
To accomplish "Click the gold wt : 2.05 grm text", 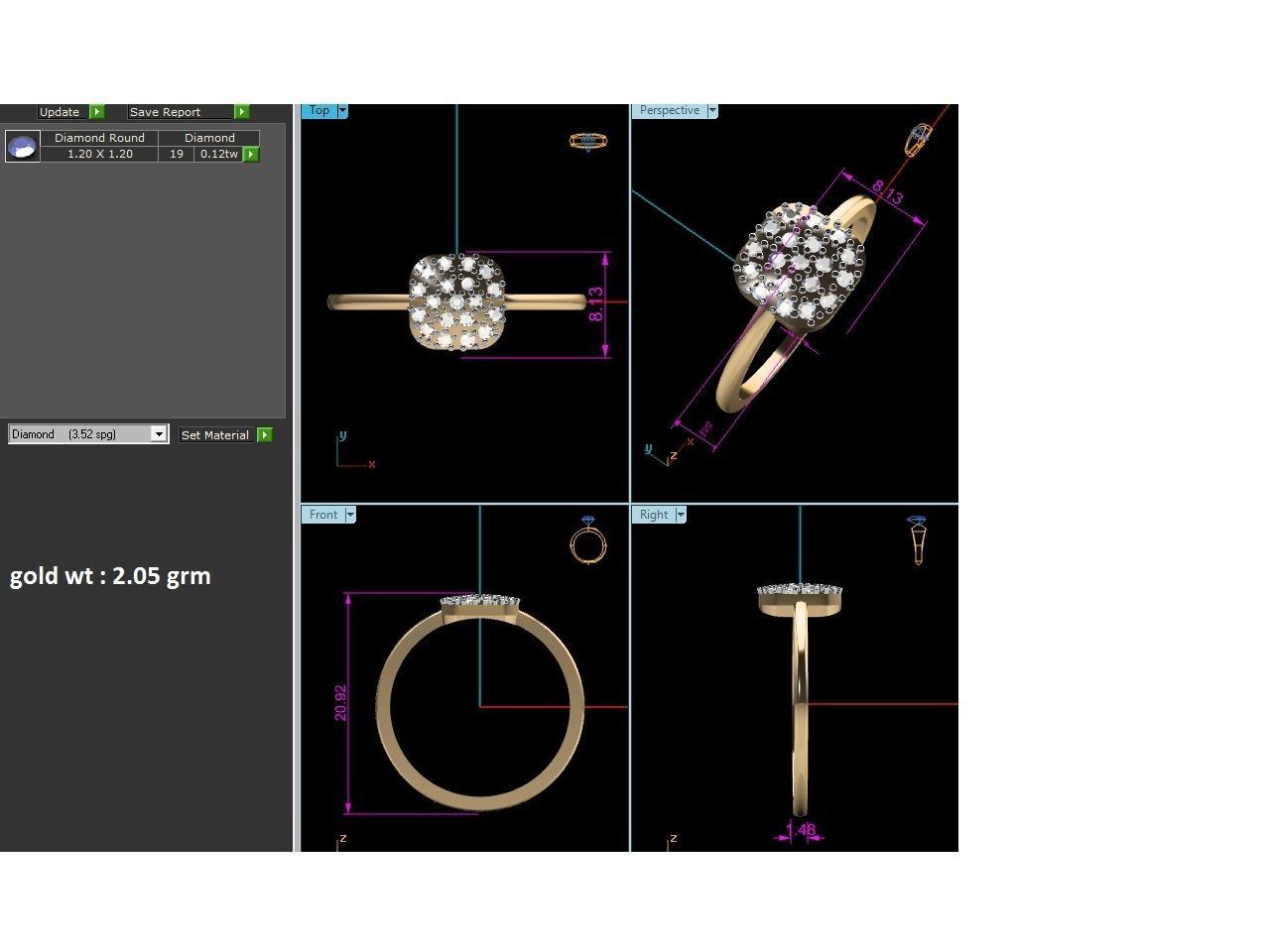I will (x=110, y=576).
